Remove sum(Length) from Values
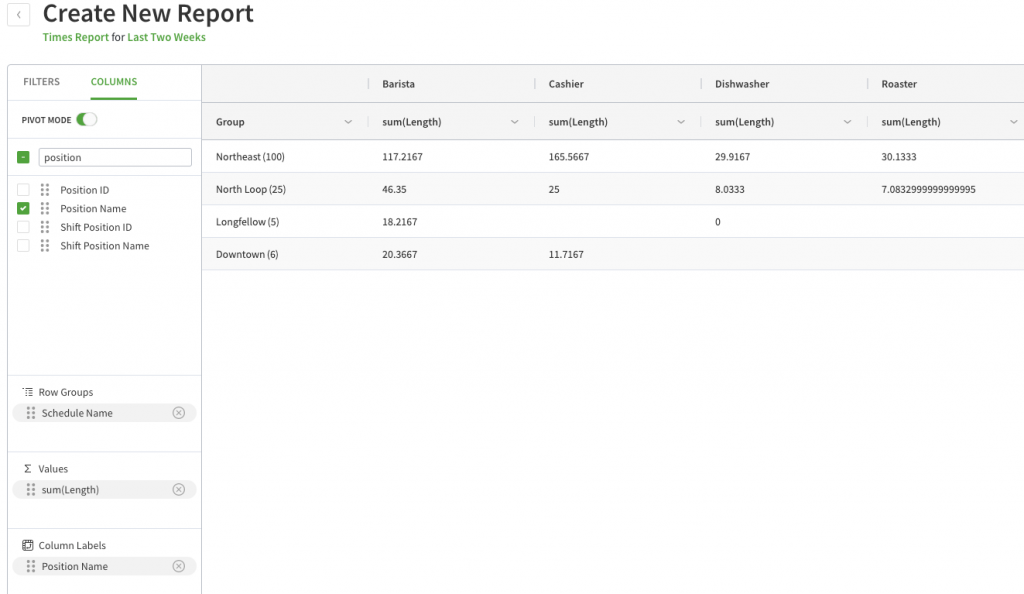This screenshot has height=594, width=1024. pos(178,489)
